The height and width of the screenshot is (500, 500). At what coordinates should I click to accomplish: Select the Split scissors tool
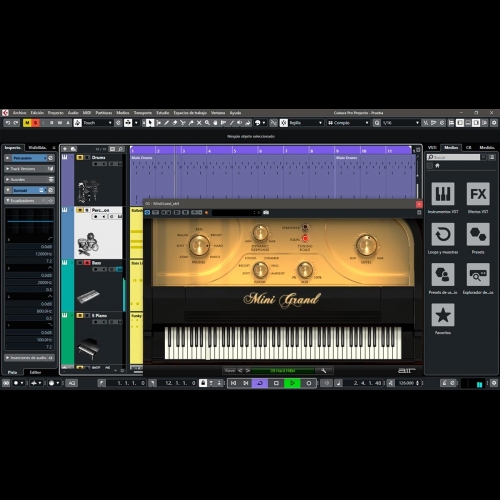[183, 123]
